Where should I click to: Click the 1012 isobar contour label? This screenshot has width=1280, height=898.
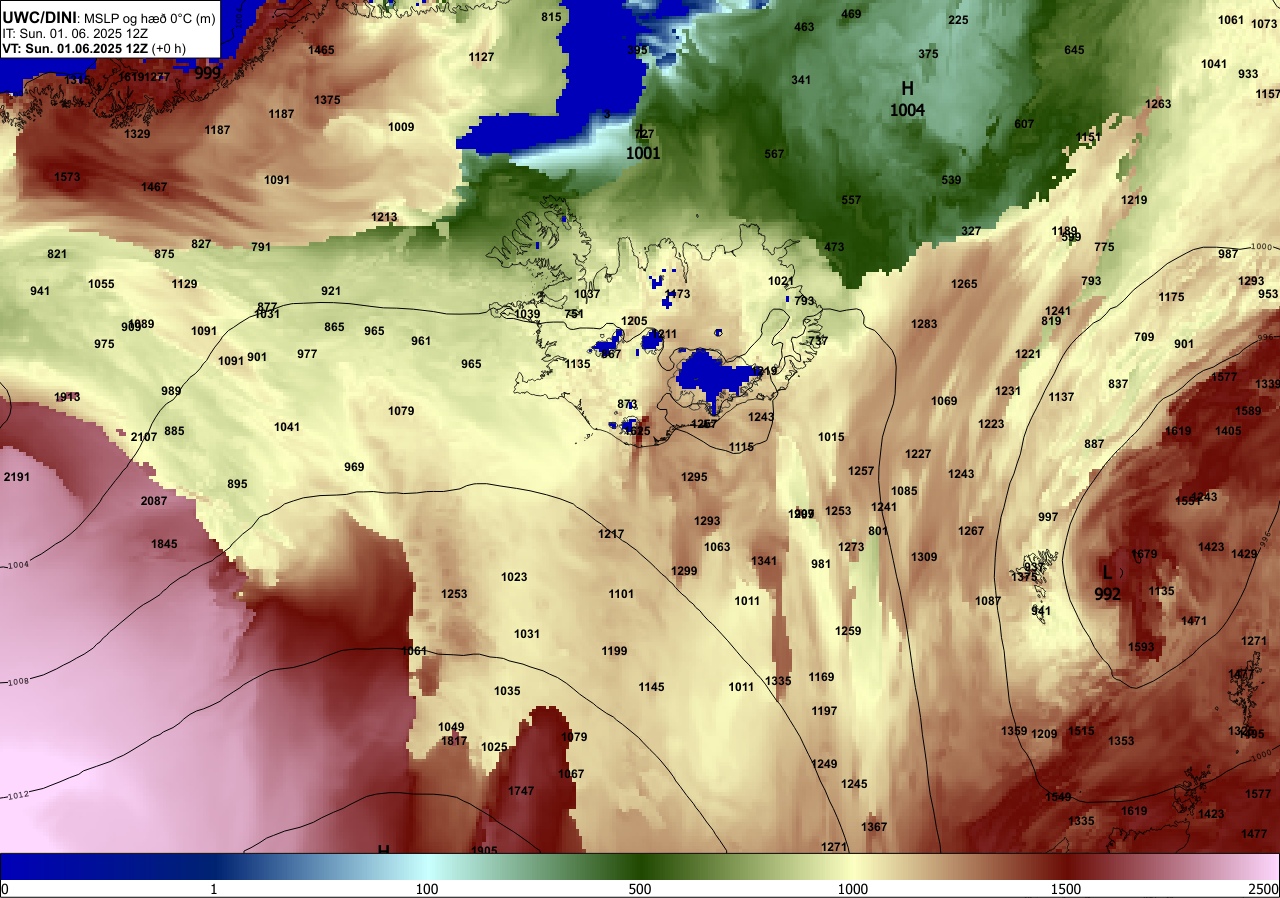16,795
